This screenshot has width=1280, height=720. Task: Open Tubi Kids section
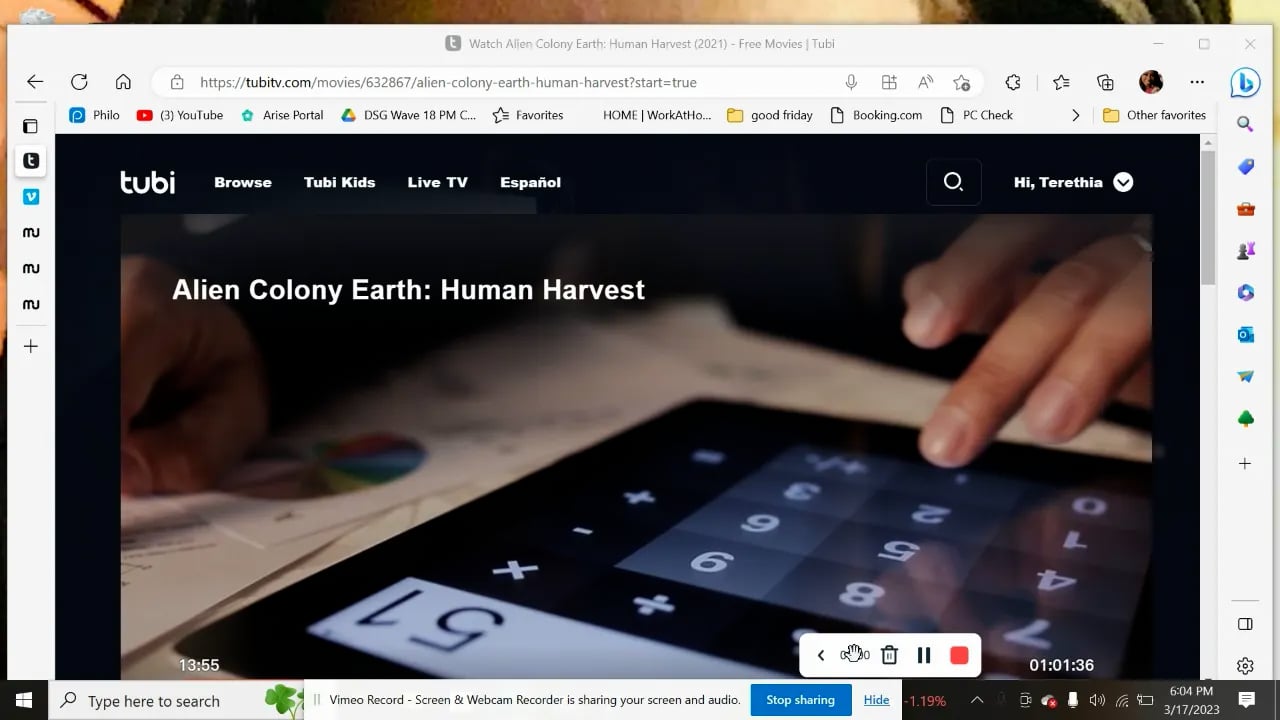point(339,182)
